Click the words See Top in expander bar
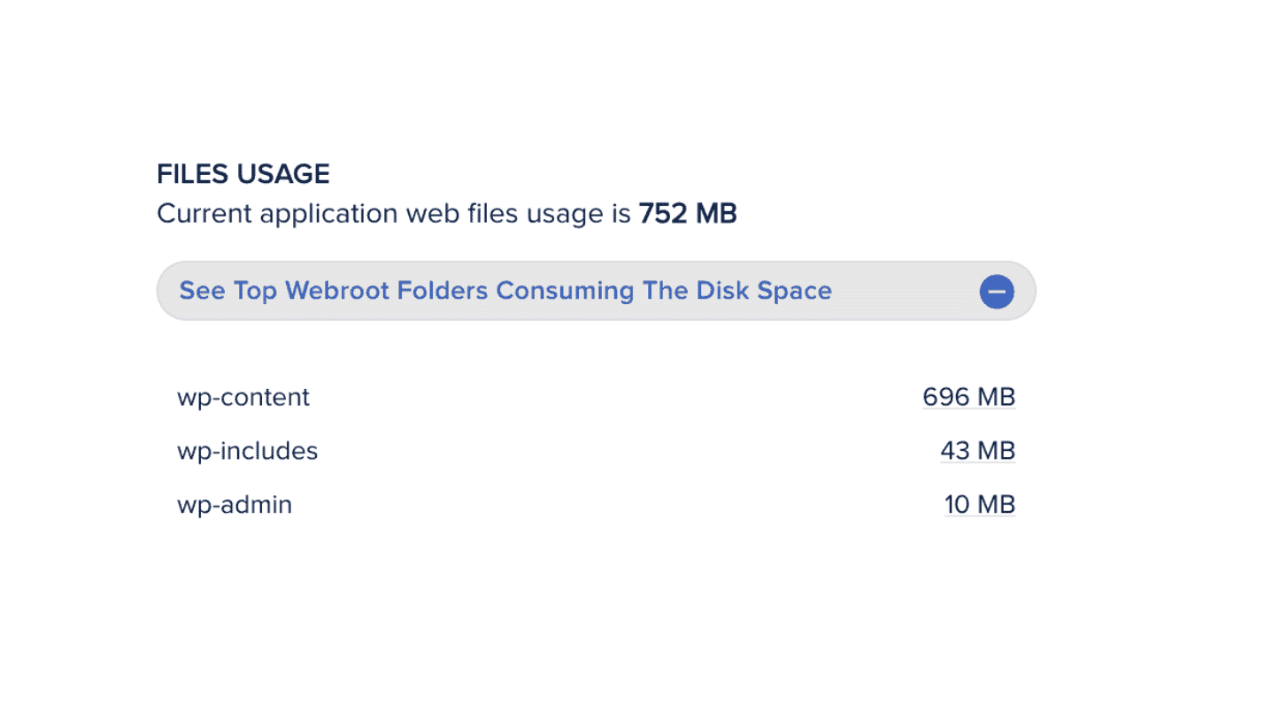This screenshot has height=720, width=1280. click(x=228, y=291)
